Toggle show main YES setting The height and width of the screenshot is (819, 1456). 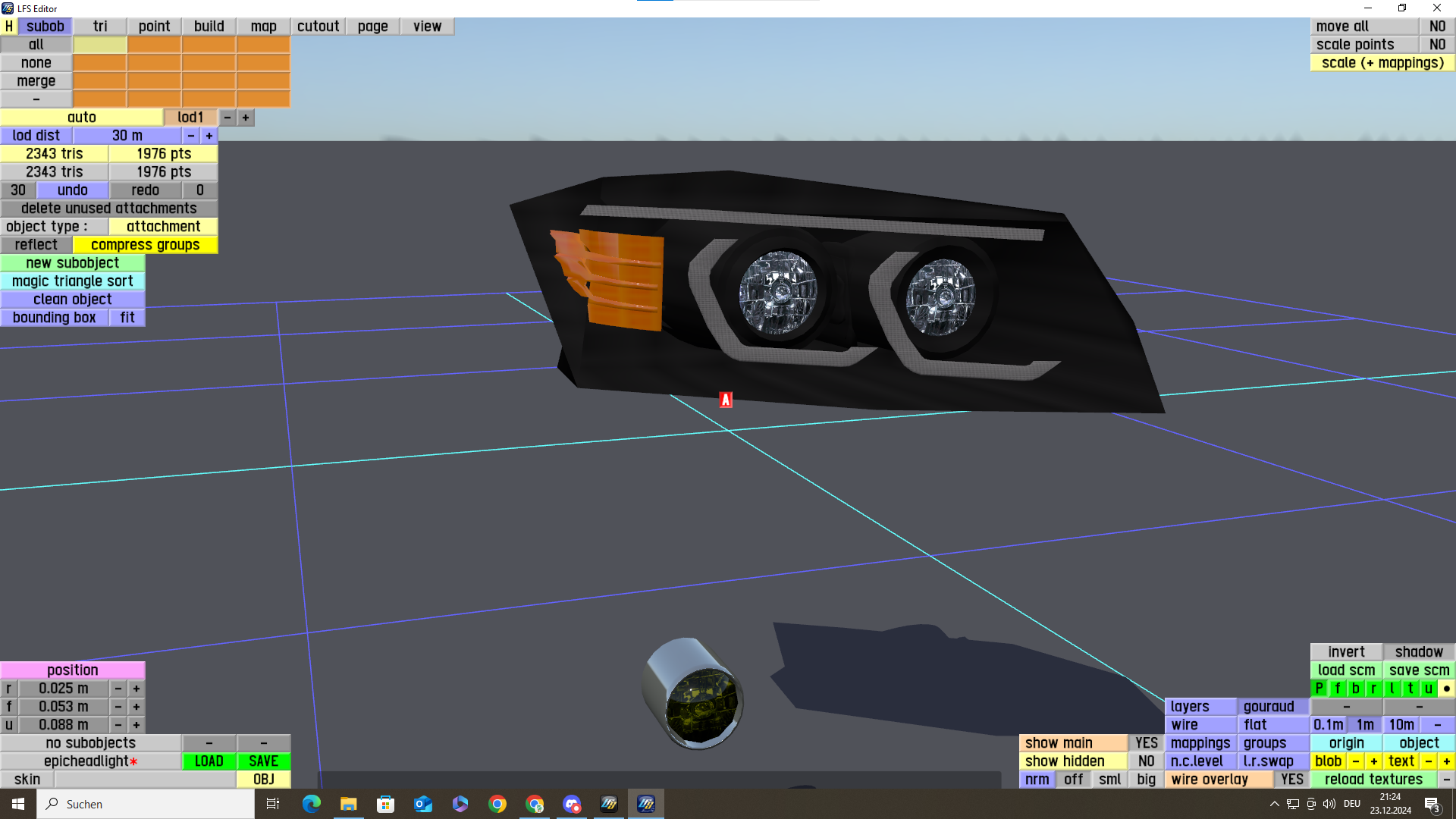1146,743
